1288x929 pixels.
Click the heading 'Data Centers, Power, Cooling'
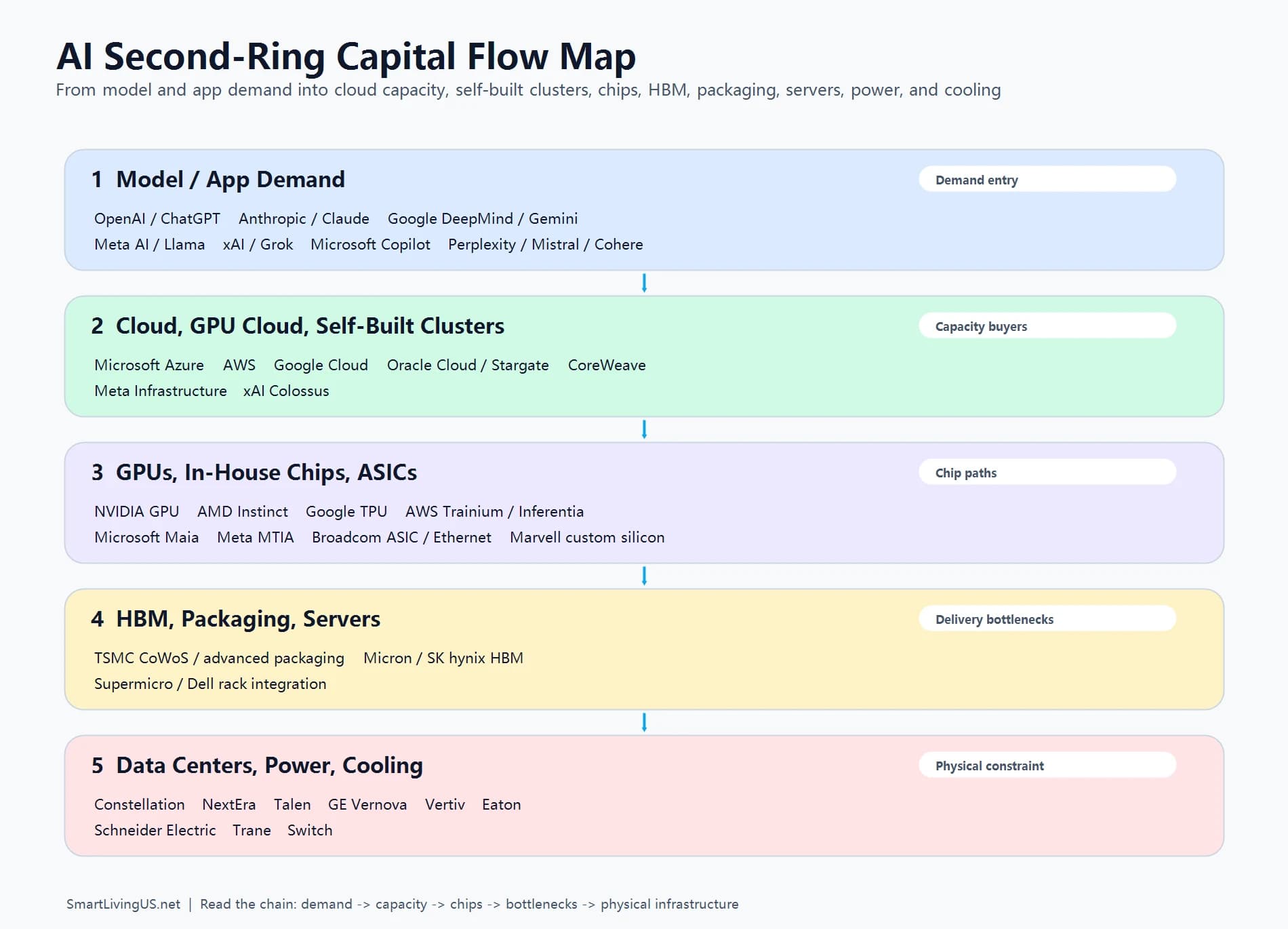[x=269, y=765]
